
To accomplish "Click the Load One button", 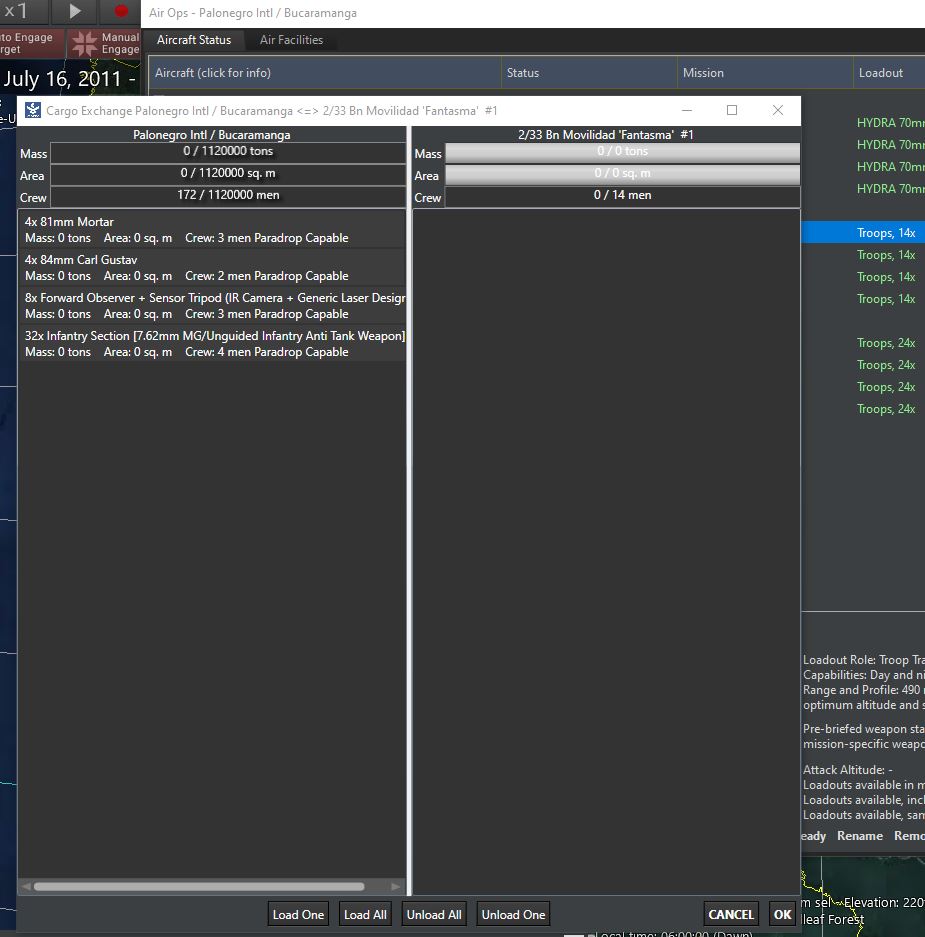I will (x=298, y=914).
